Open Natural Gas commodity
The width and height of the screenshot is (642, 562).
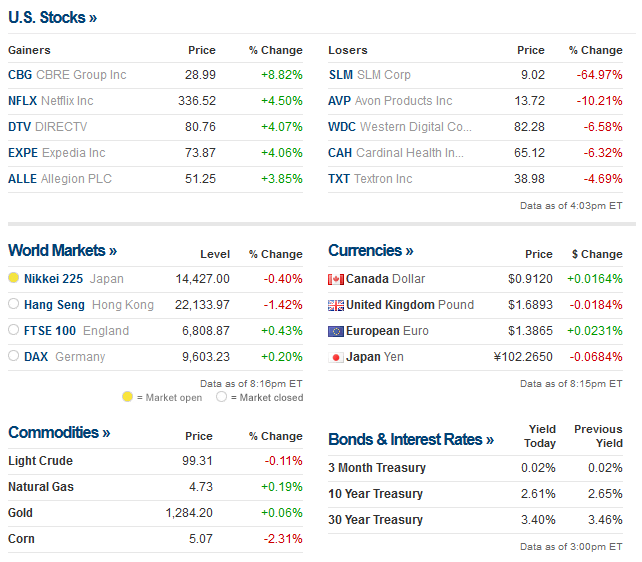(41, 487)
